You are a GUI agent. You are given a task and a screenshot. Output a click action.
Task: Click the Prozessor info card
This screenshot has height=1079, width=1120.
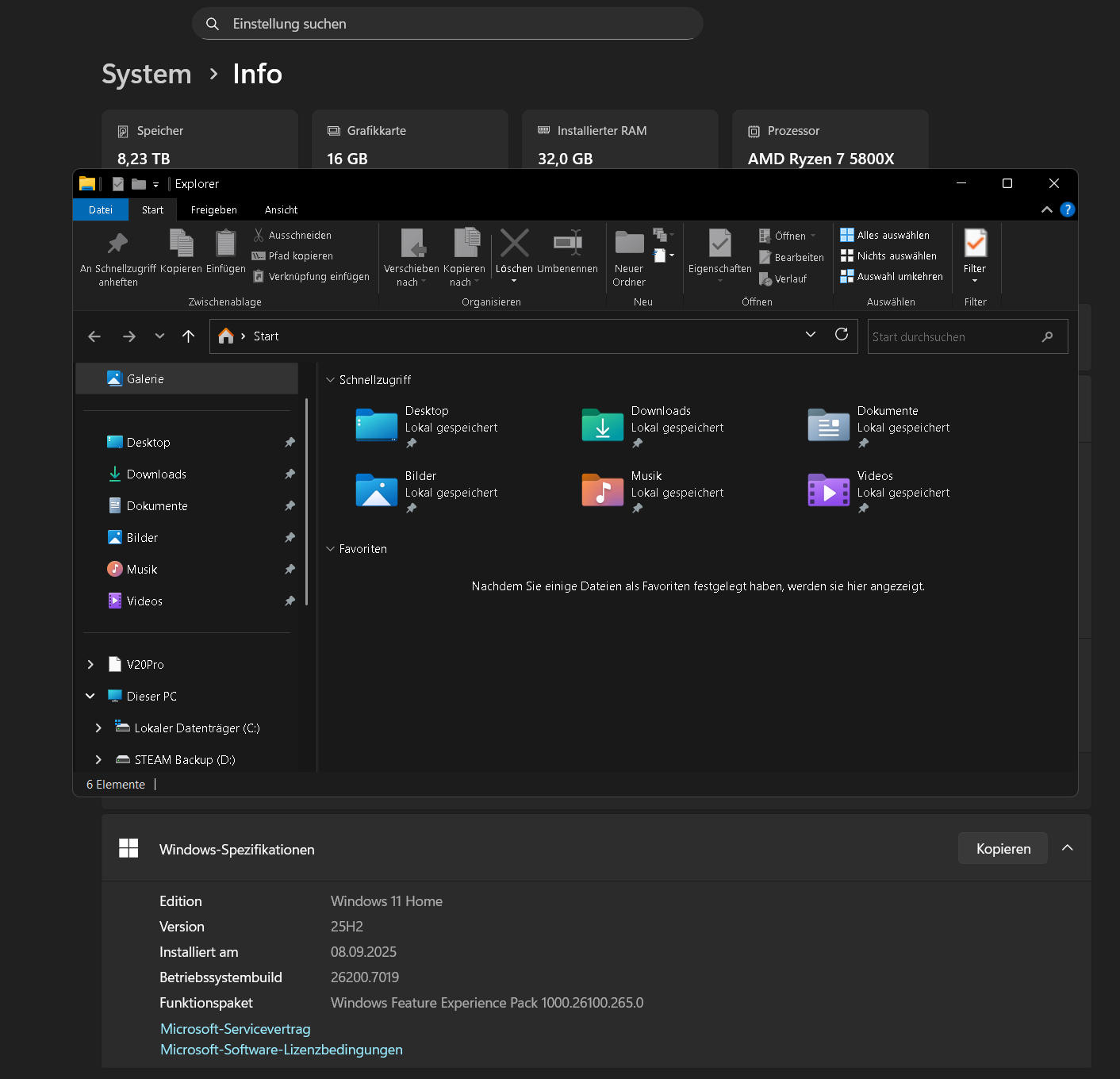[x=830, y=140]
